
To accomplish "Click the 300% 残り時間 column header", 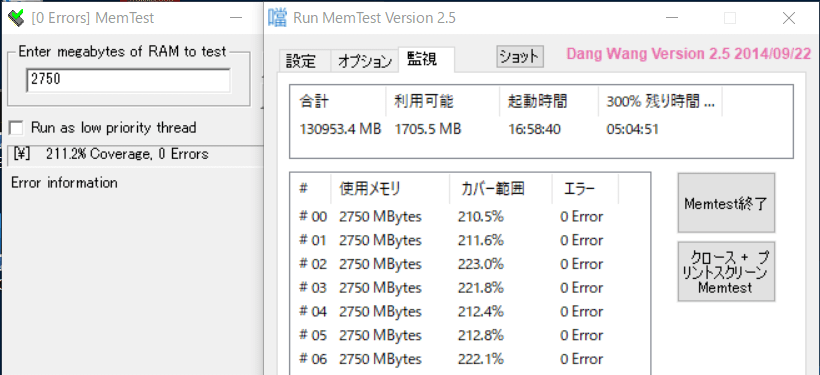I will click(x=660, y=101).
